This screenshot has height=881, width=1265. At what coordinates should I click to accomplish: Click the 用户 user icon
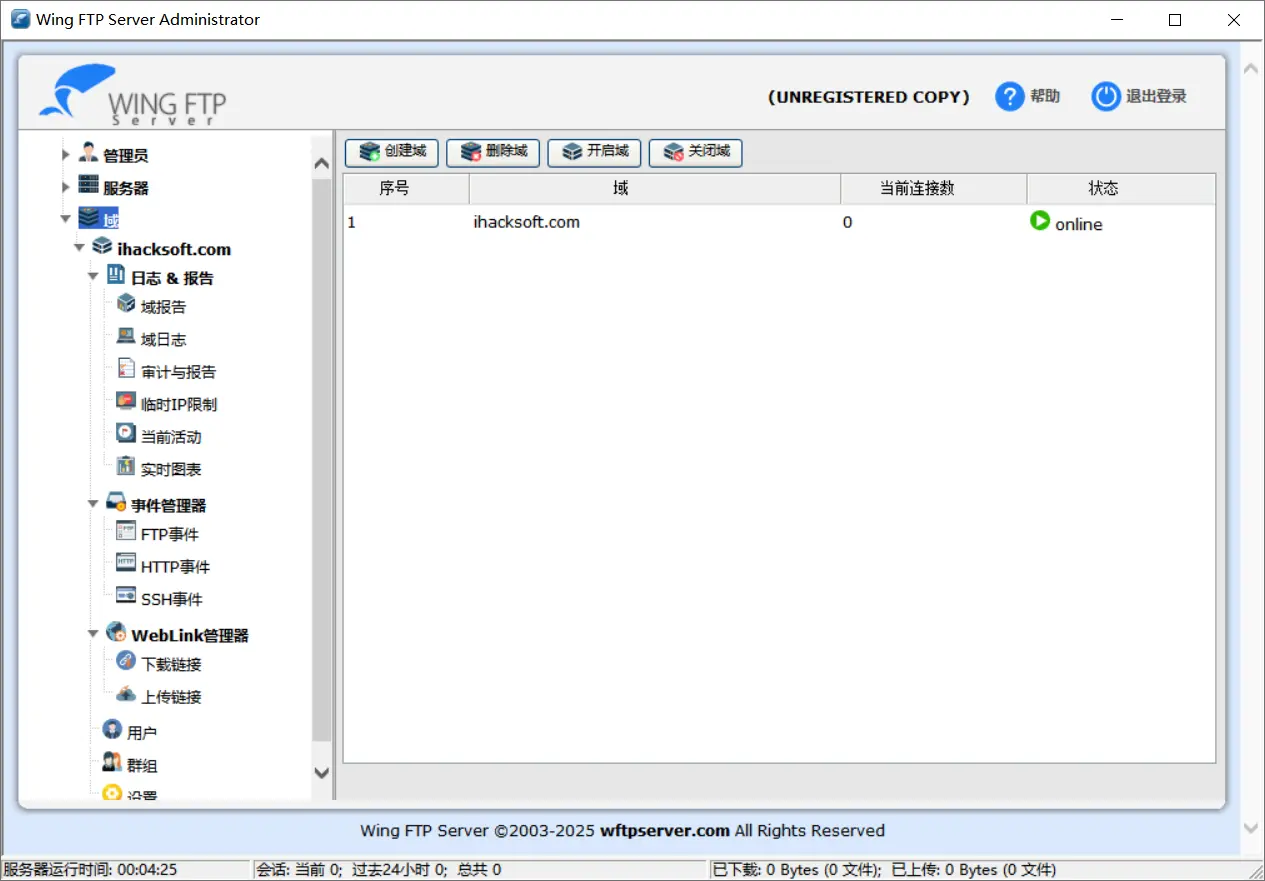click(112, 730)
